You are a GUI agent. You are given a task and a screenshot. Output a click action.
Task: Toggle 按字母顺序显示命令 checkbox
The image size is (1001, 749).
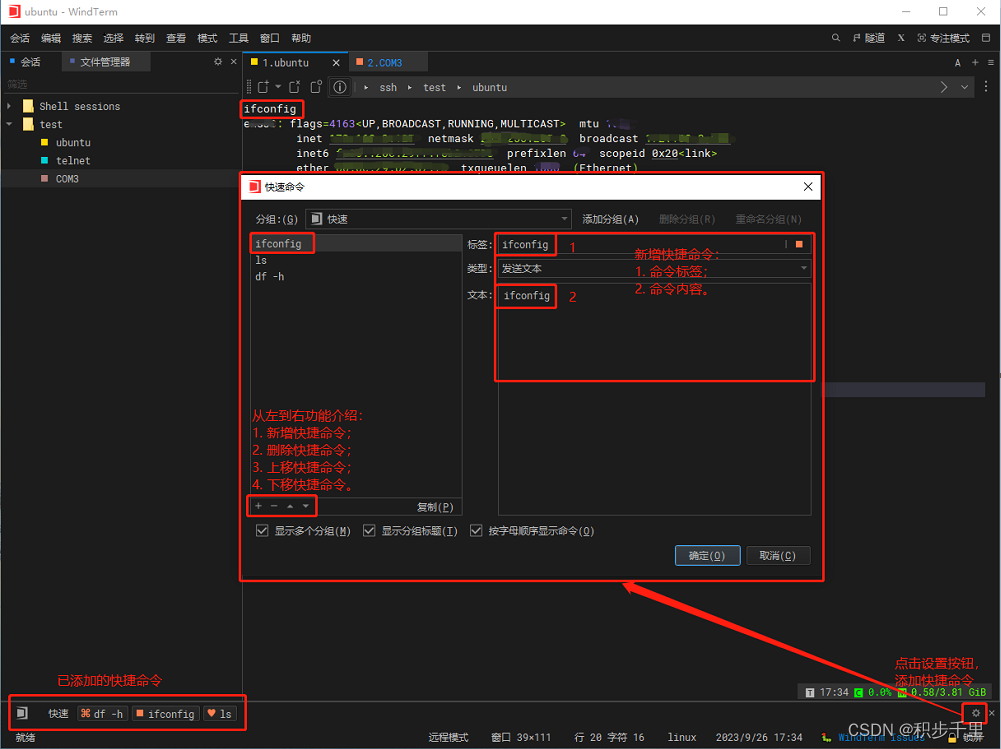tap(476, 531)
